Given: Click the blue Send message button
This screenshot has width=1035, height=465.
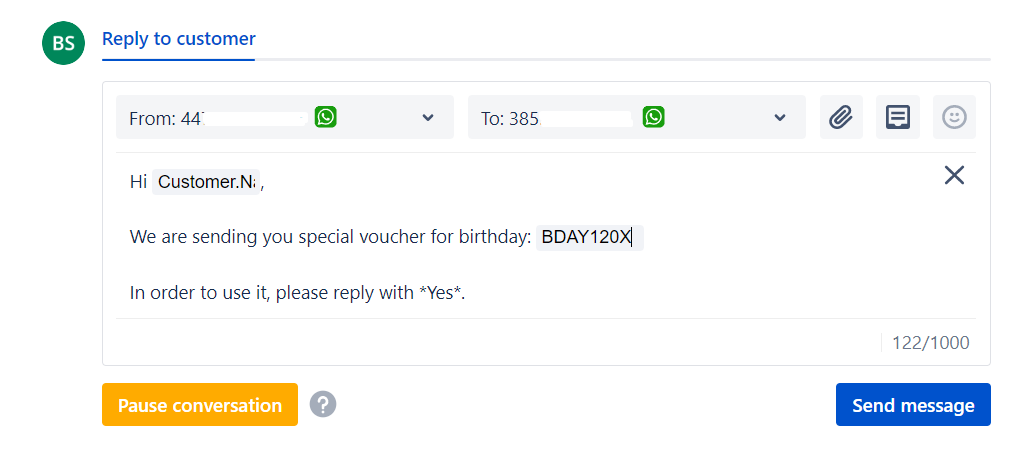Looking at the screenshot, I should point(913,405).
